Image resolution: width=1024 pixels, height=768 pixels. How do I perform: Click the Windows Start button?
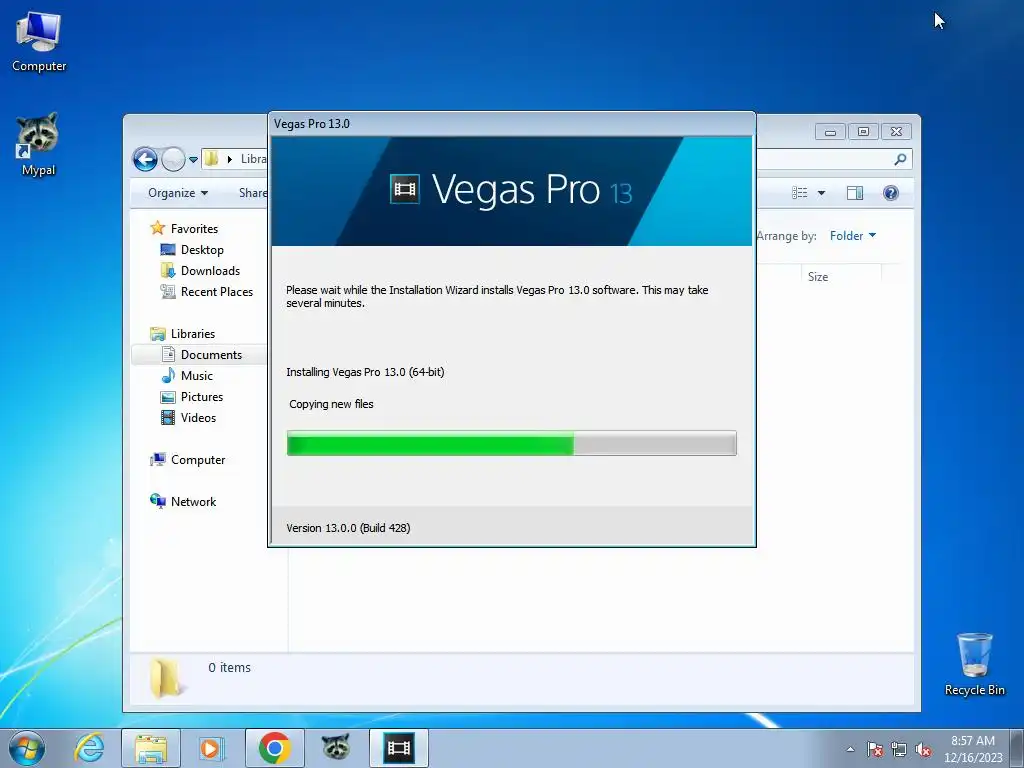pyautogui.click(x=26, y=748)
